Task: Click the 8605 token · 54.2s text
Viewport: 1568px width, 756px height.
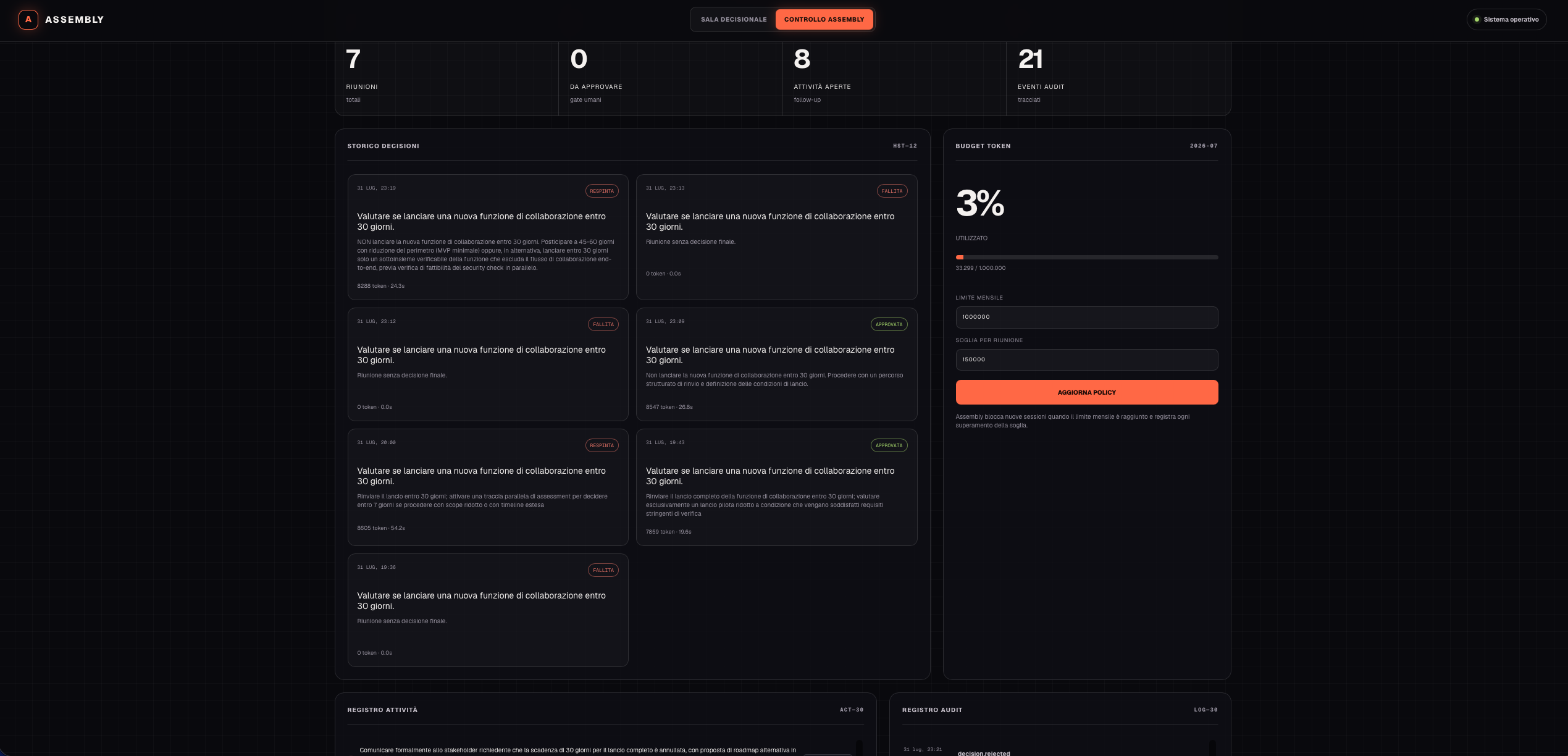Action: 381,528
